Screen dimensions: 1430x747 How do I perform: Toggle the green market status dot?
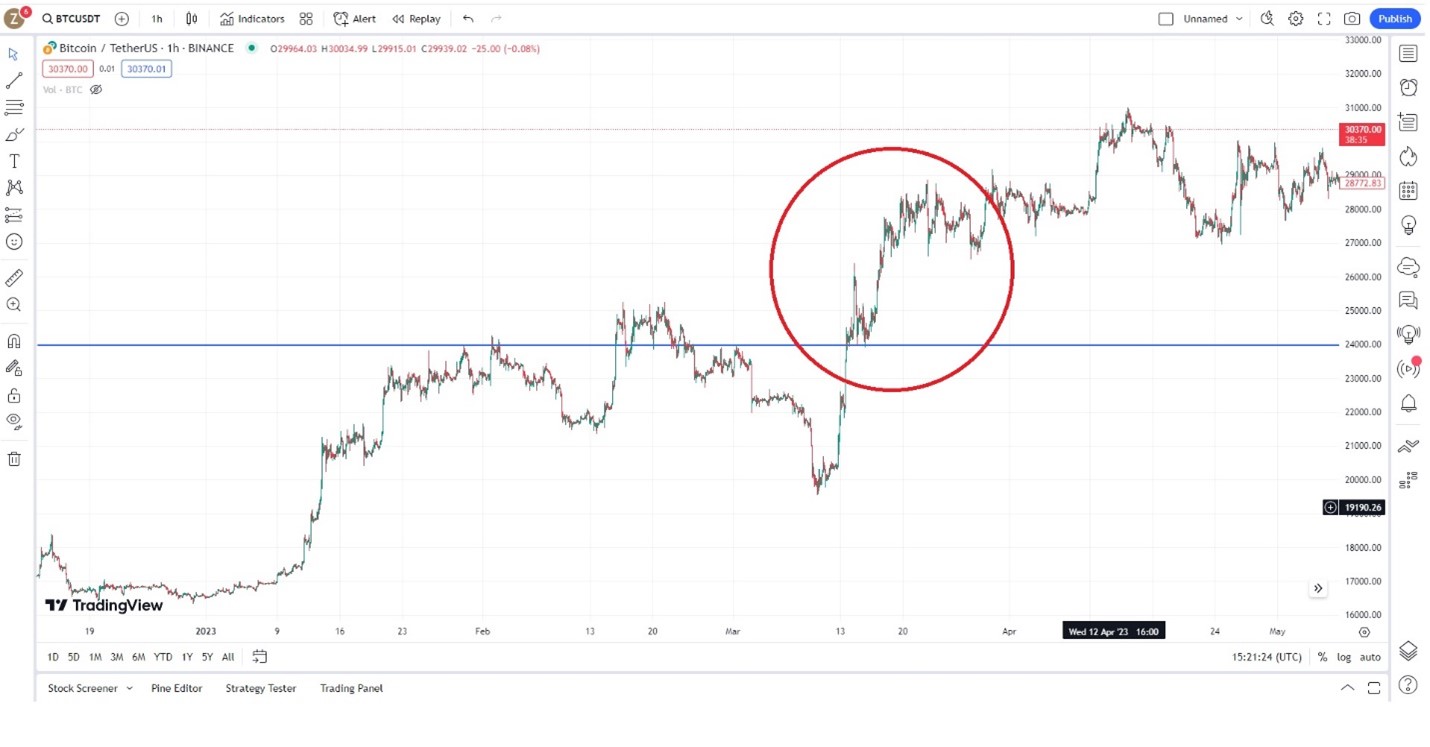coord(251,48)
